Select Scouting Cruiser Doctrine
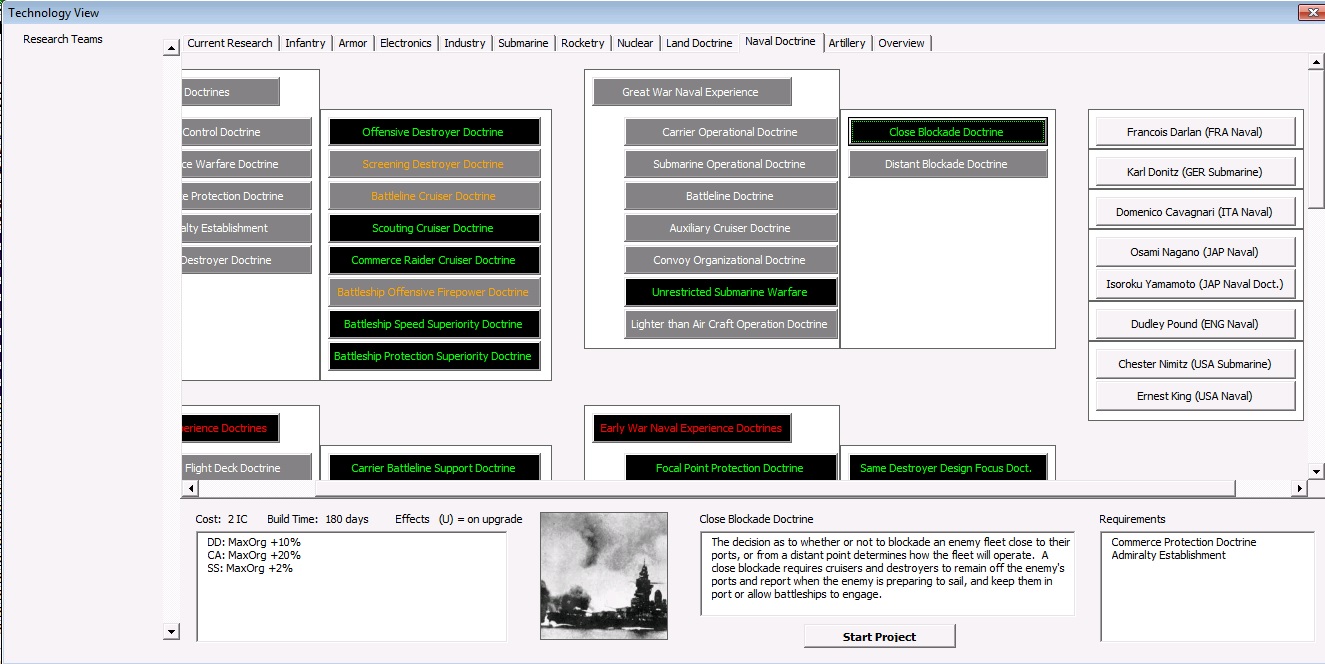The image size is (1325, 664). point(434,228)
